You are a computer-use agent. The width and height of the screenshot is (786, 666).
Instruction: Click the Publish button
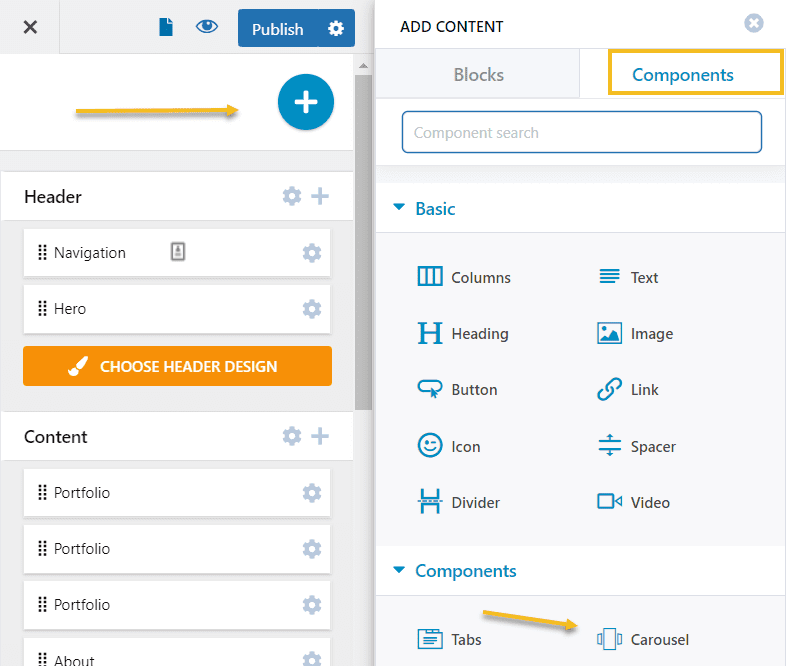[x=277, y=29]
